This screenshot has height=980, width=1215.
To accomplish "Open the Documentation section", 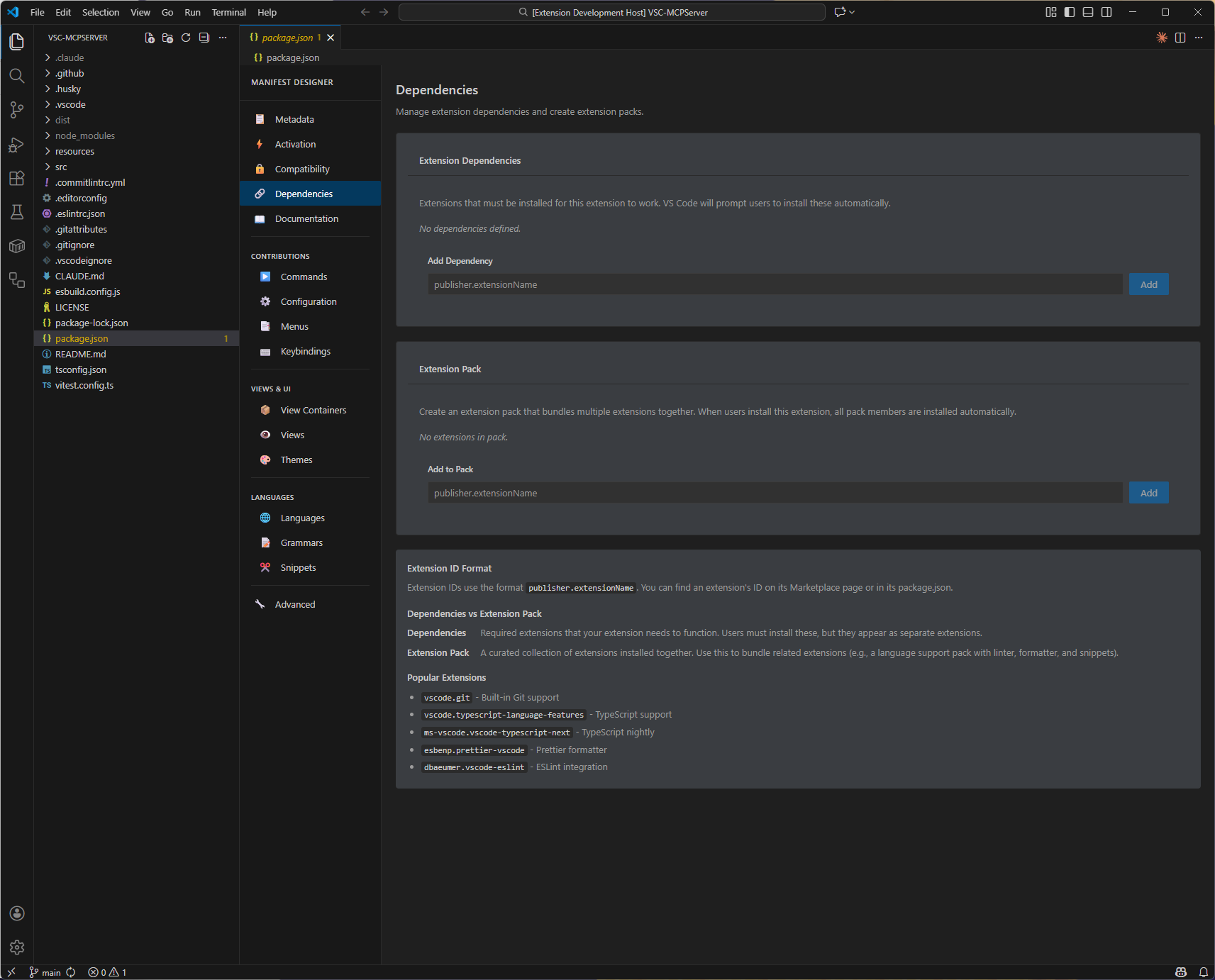I will (310, 218).
